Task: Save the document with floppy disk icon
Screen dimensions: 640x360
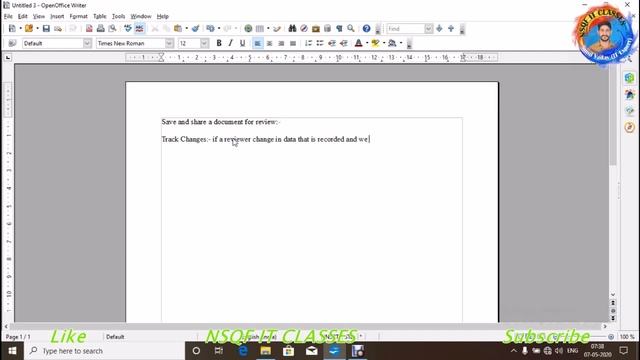Action: pyautogui.click(x=46, y=29)
